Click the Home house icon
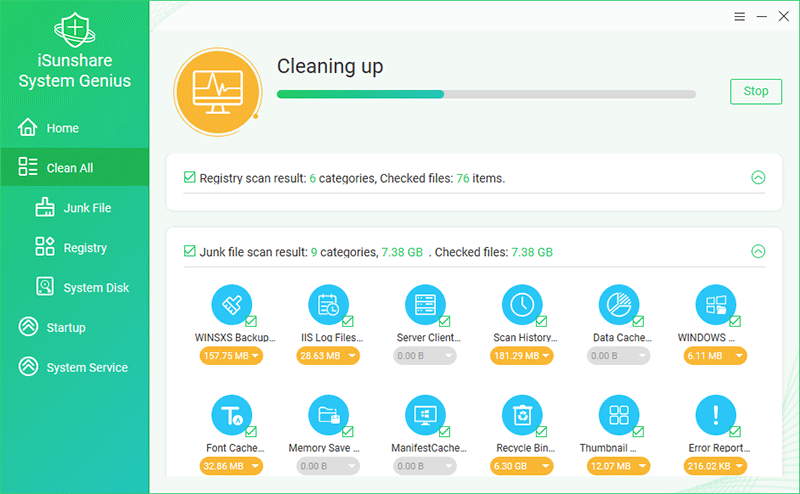Viewport: 800px width, 494px height. click(x=28, y=127)
